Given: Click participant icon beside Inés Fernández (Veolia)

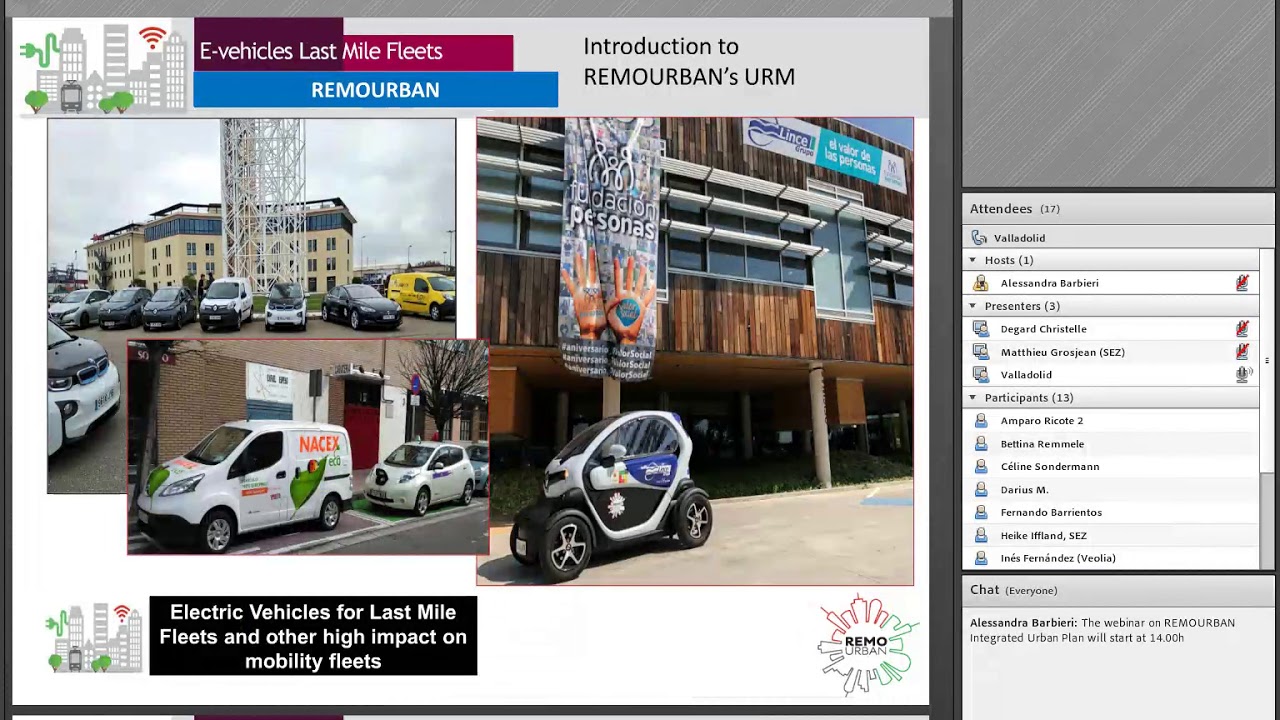Looking at the screenshot, I should tap(980, 559).
